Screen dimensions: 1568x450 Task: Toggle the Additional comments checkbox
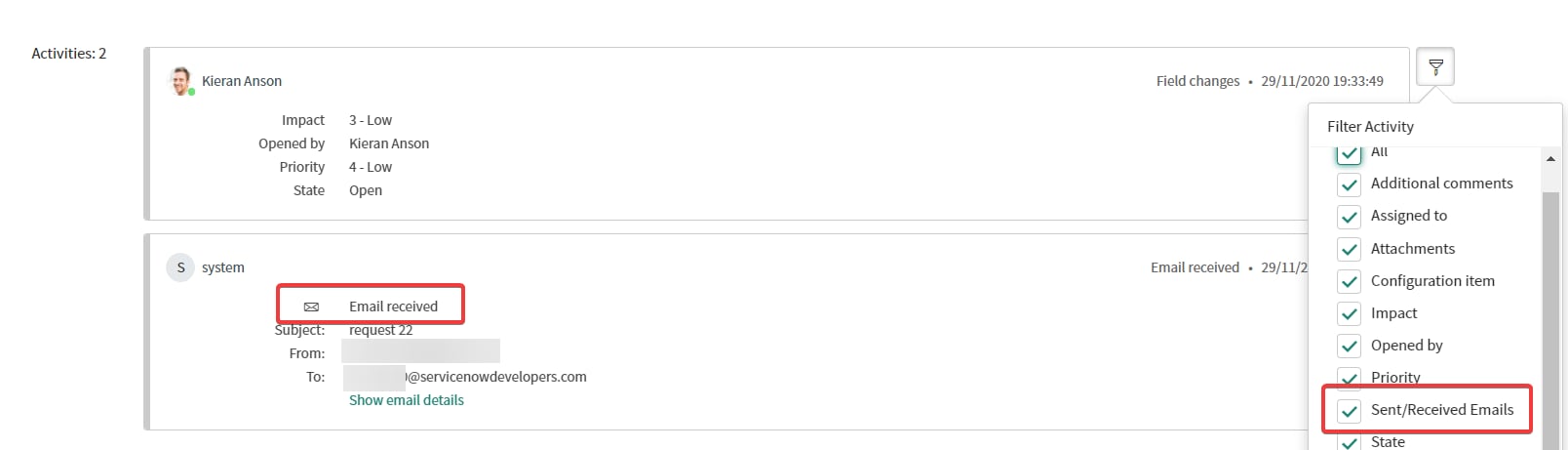(x=1349, y=184)
